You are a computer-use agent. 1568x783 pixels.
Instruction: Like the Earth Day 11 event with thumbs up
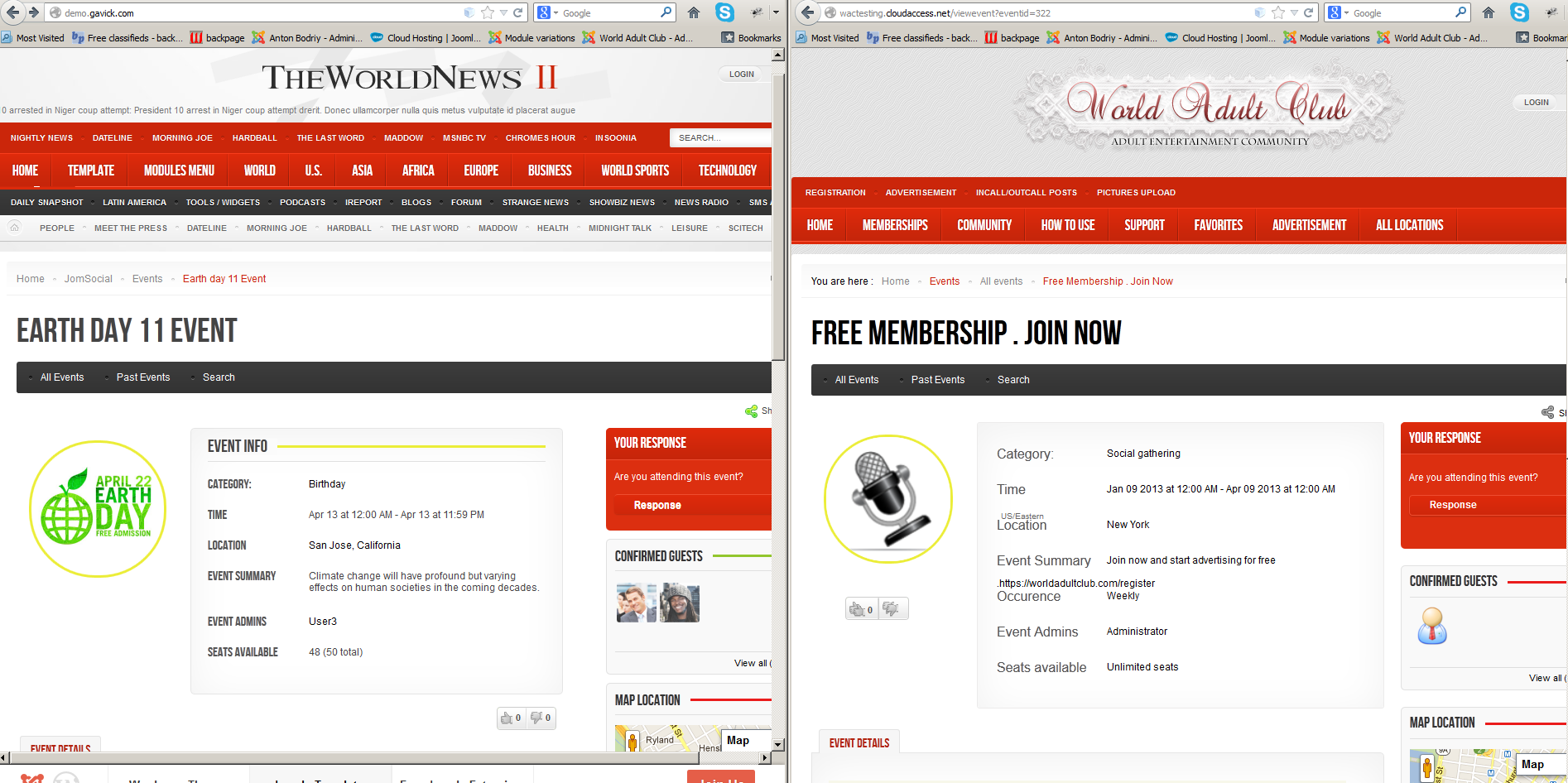tap(511, 718)
